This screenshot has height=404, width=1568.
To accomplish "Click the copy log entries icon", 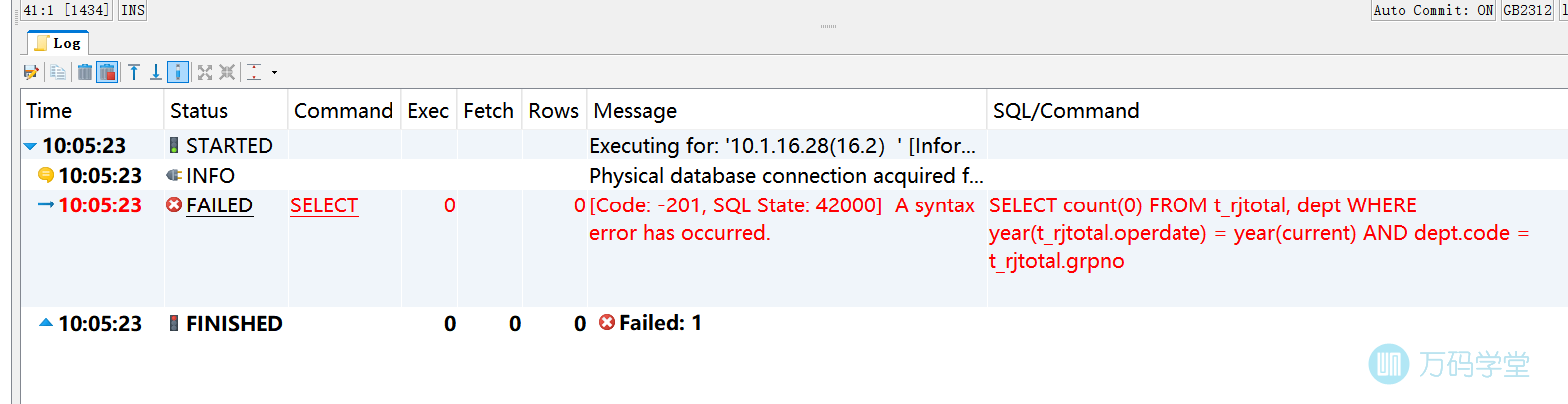I will [58, 72].
